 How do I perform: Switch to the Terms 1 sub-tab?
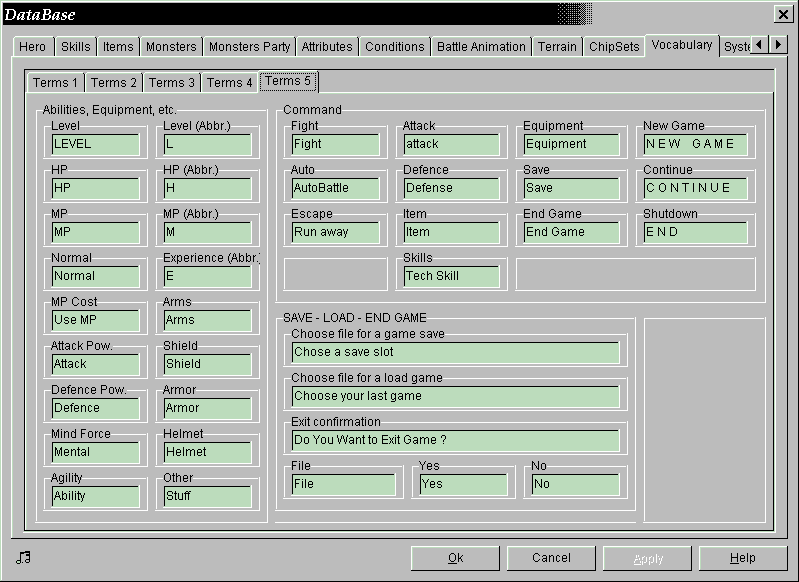coord(55,83)
